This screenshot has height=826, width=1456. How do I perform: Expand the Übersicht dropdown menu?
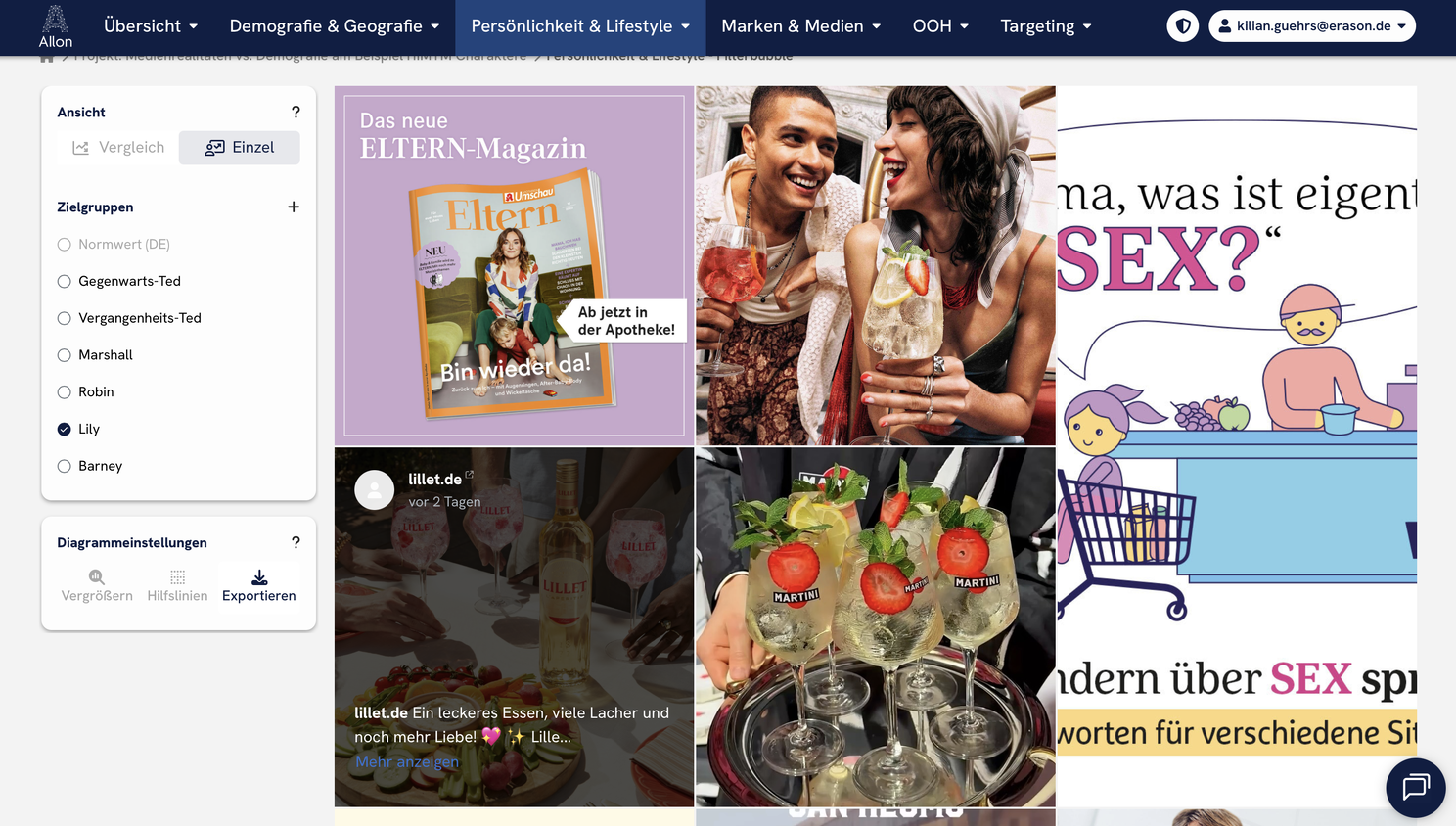point(151,26)
